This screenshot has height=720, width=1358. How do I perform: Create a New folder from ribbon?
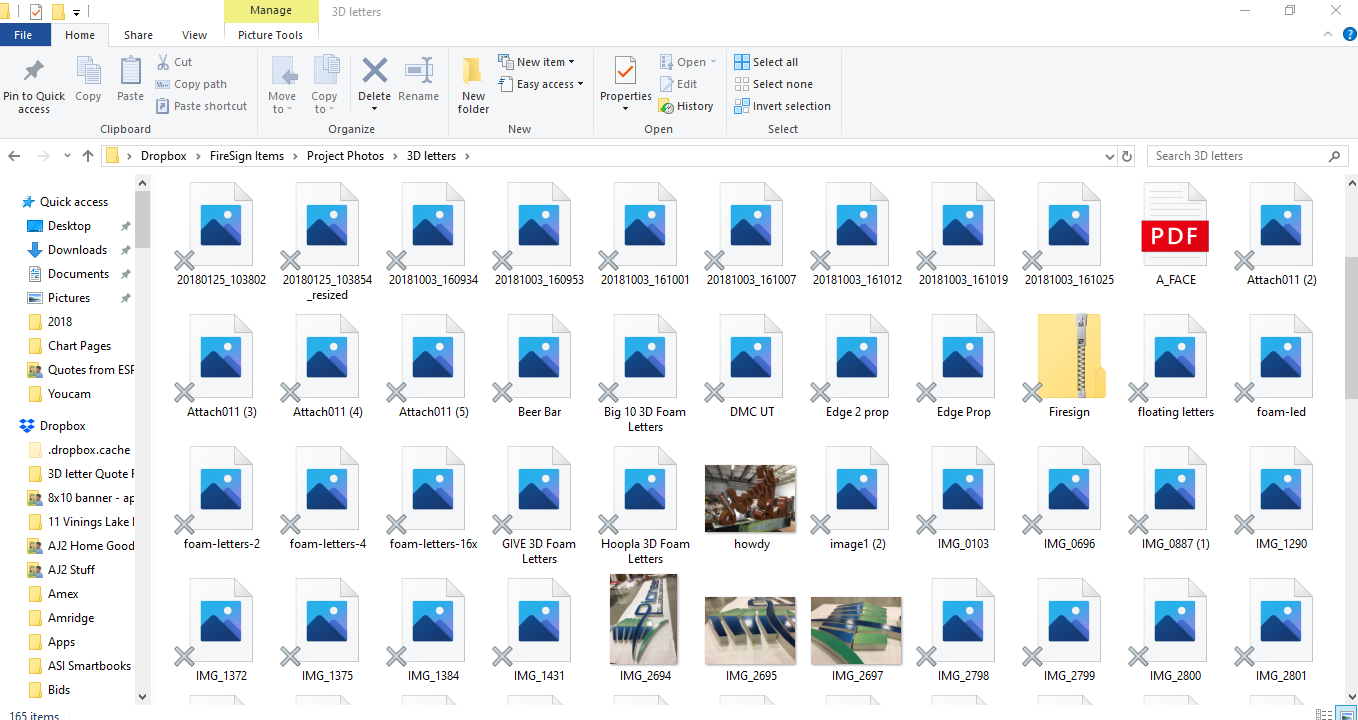[x=473, y=85]
